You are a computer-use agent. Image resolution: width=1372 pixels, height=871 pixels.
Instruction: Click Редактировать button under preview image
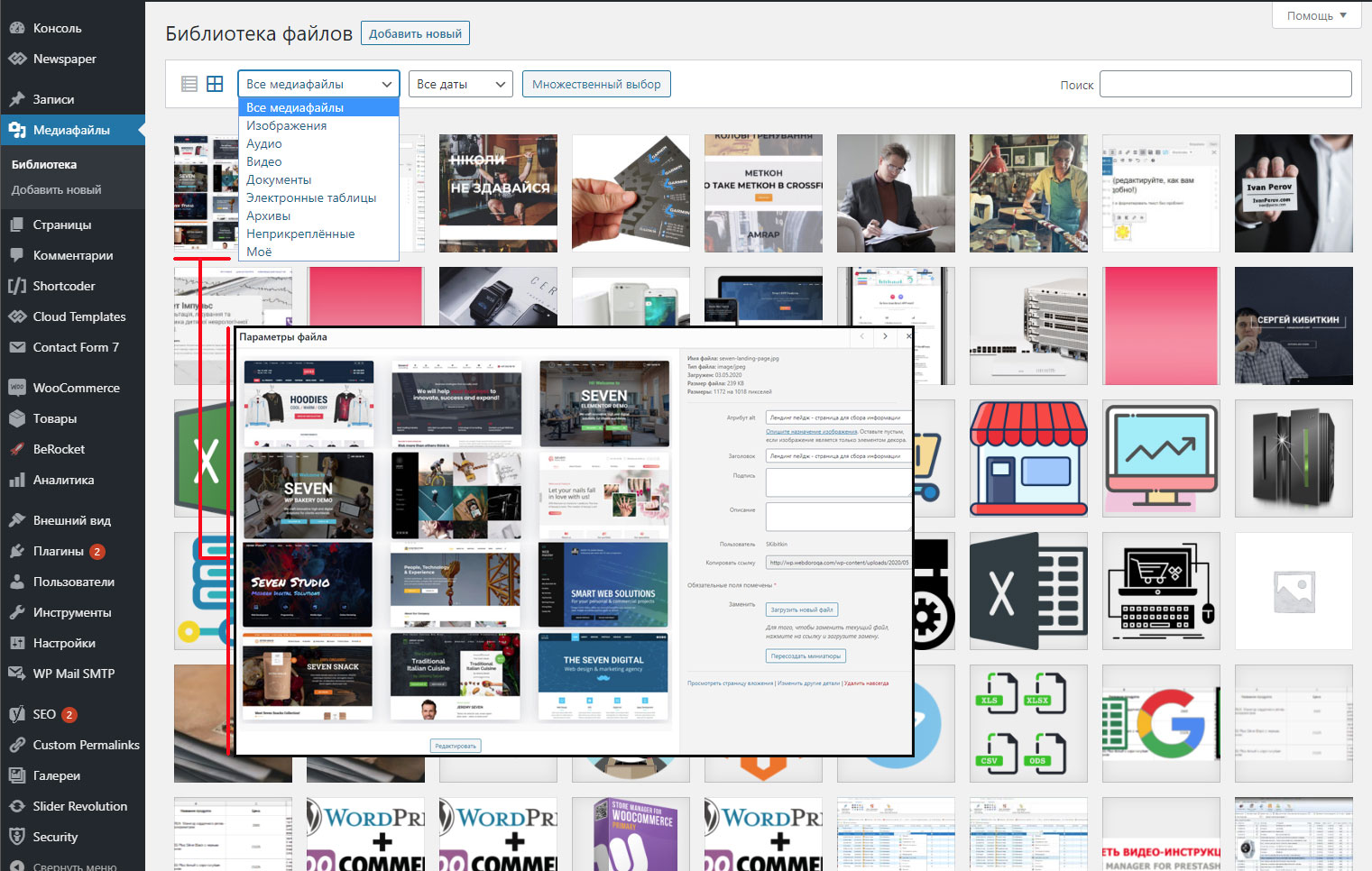[x=456, y=746]
